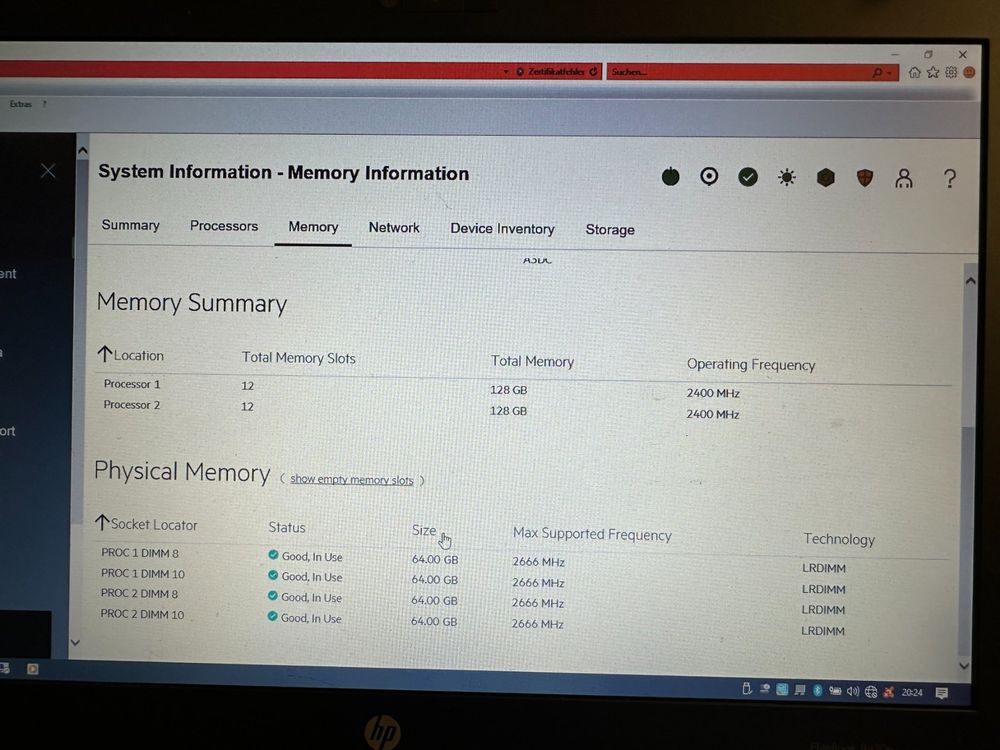This screenshot has height=750, width=1000.
Task: Click the show empty memory slots link
Action: [x=351, y=480]
